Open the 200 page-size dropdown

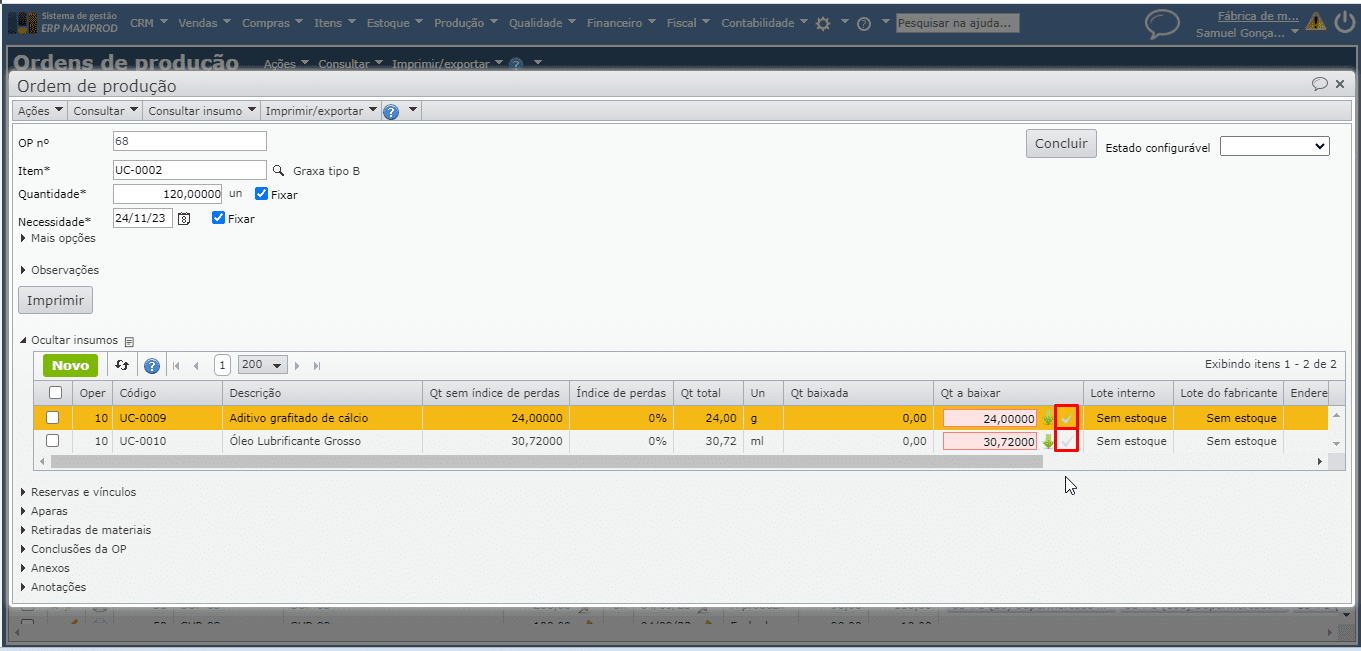[x=263, y=365]
